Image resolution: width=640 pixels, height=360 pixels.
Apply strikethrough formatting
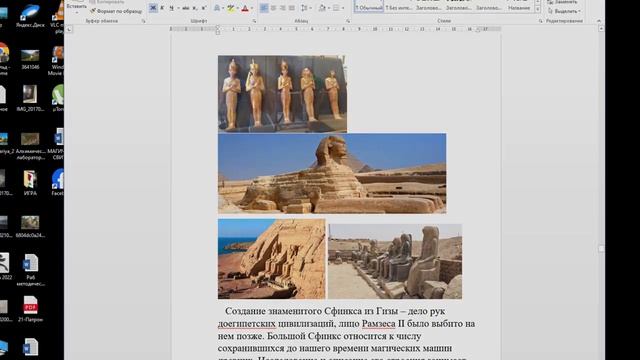[186, 8]
